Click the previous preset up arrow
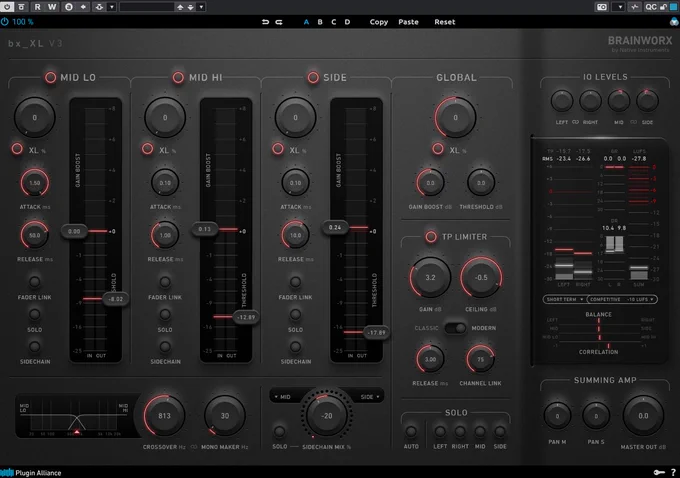 180,7
